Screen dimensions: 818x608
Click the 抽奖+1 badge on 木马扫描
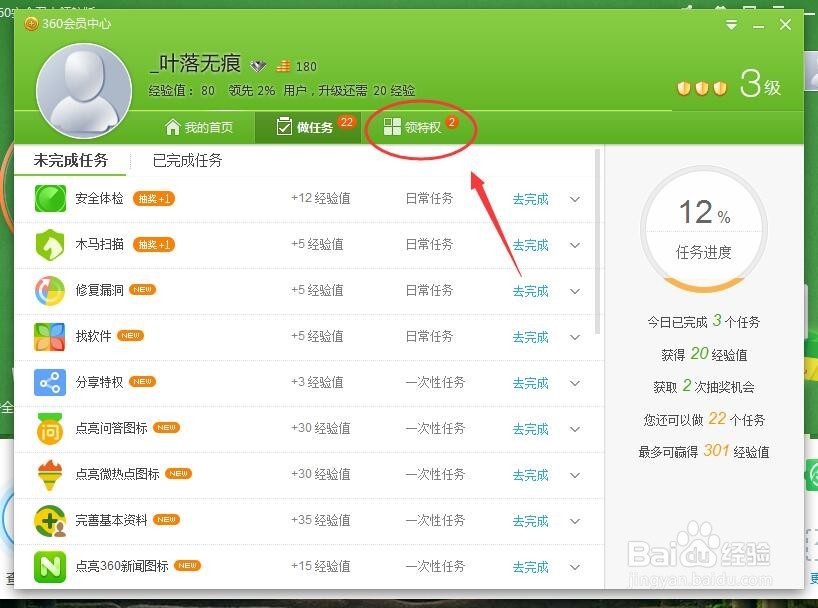pyautogui.click(x=154, y=245)
